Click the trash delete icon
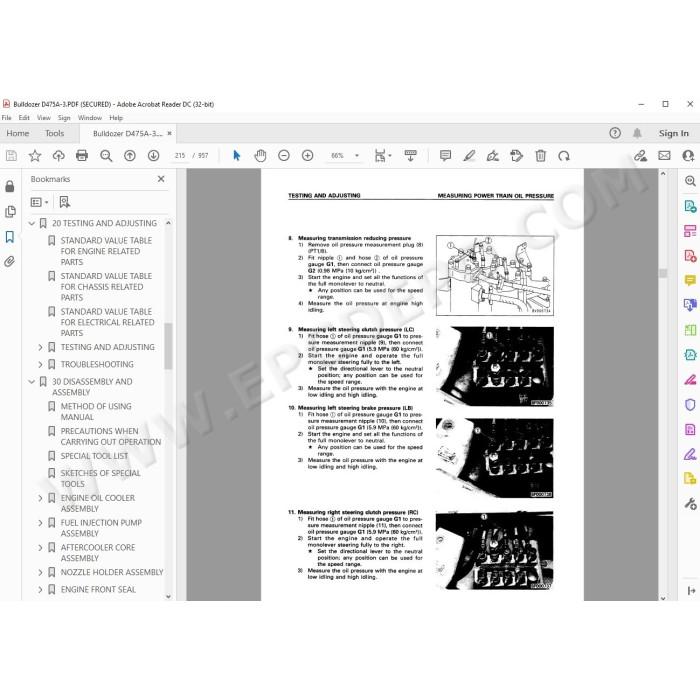The height and width of the screenshot is (700, 700). (541, 156)
